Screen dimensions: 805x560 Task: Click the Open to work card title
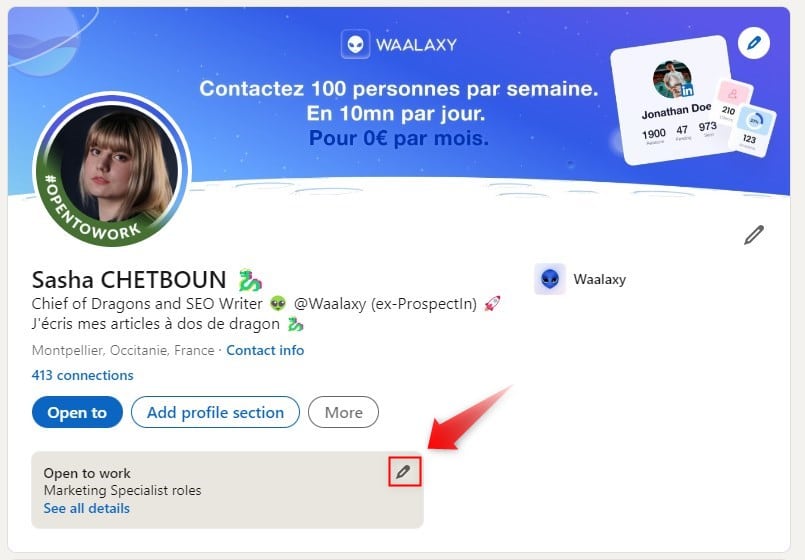point(87,473)
